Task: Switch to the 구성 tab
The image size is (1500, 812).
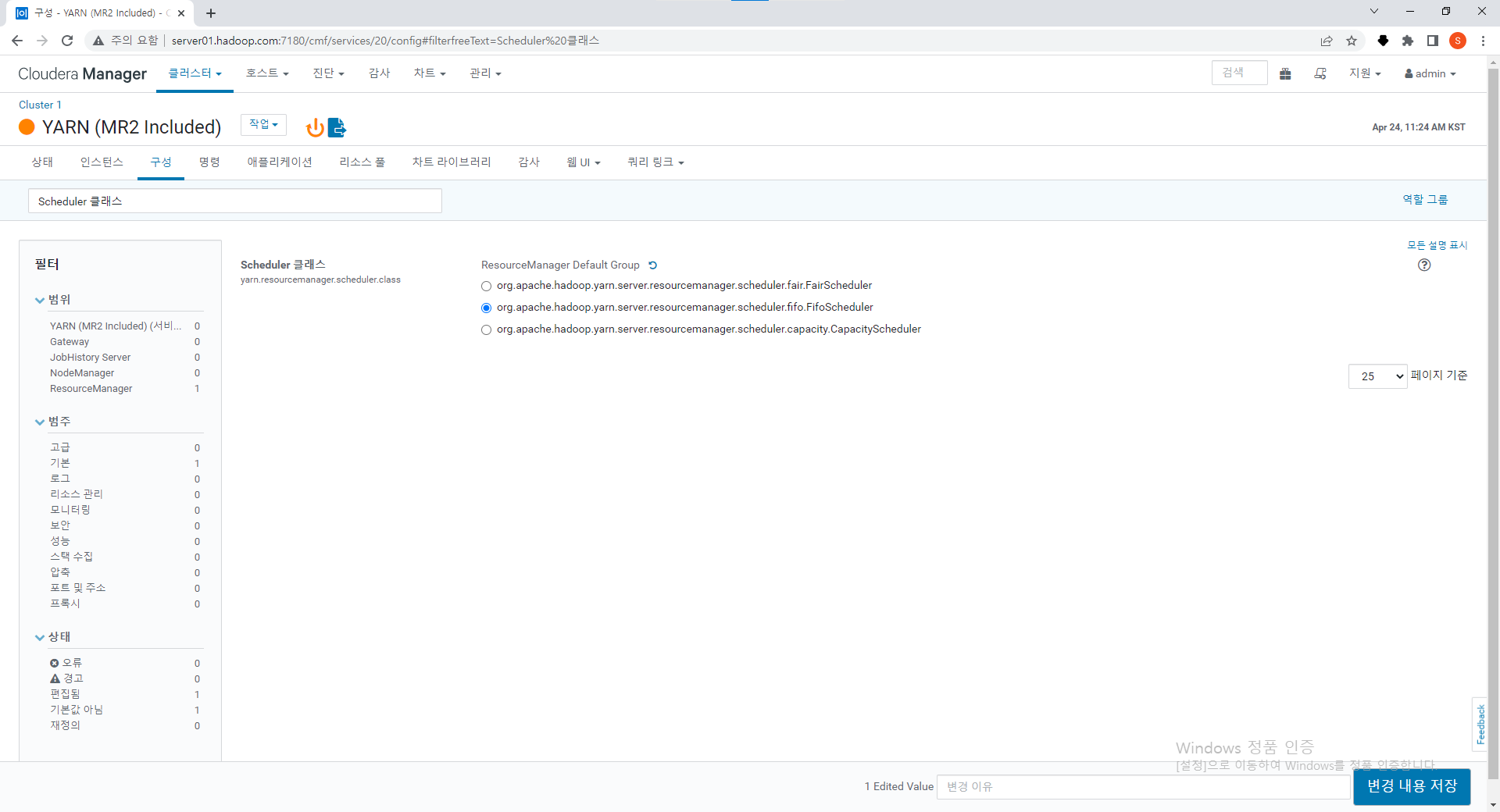Action: [161, 162]
